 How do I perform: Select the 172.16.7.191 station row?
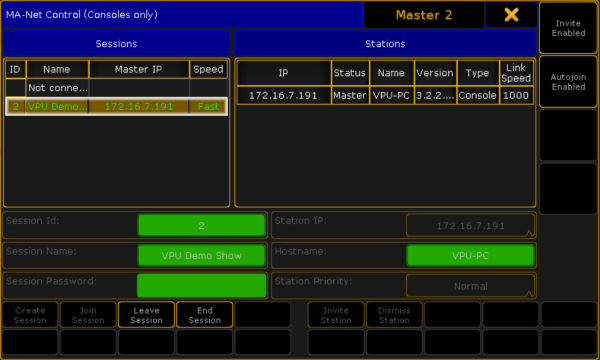pos(385,95)
